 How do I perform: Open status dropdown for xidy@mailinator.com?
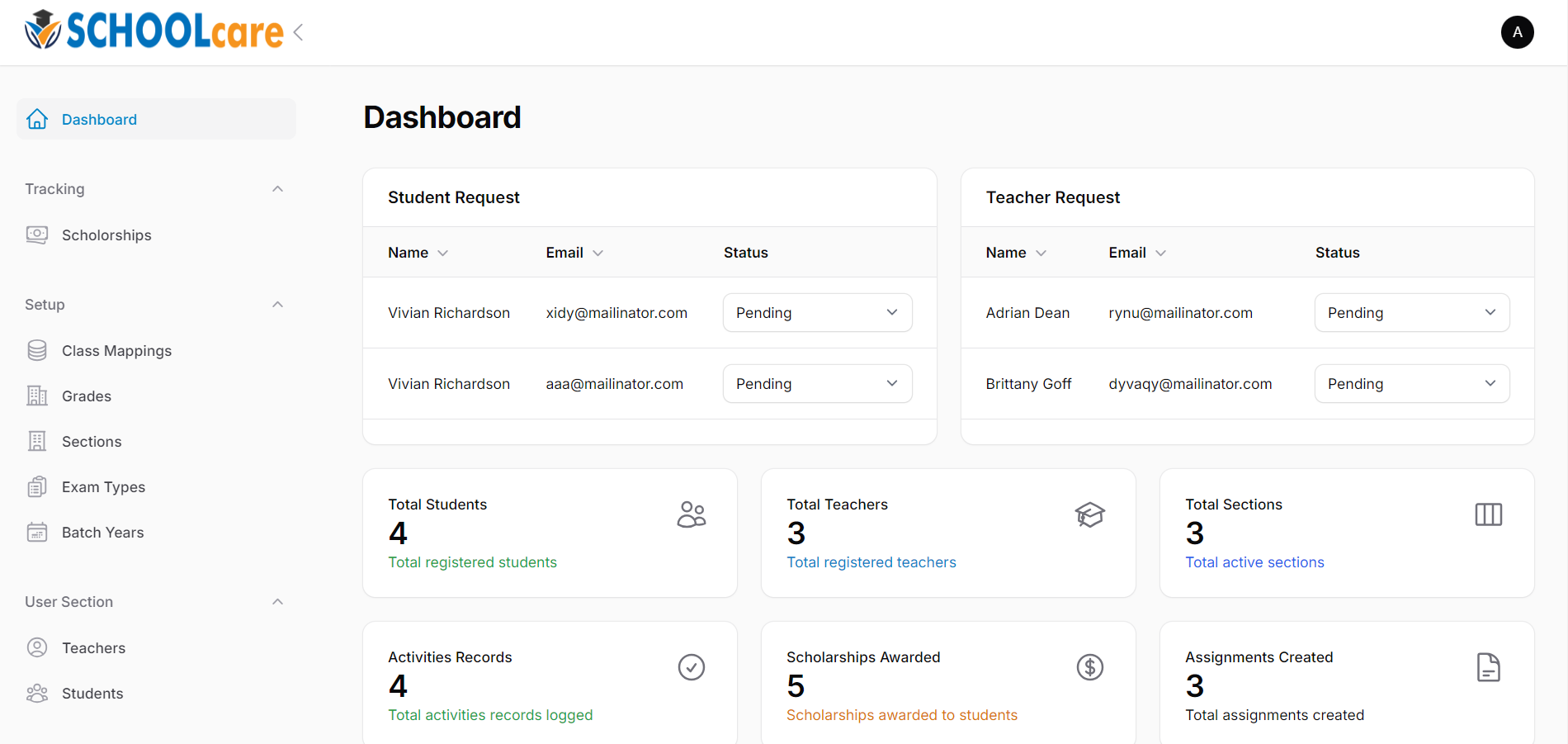point(817,313)
